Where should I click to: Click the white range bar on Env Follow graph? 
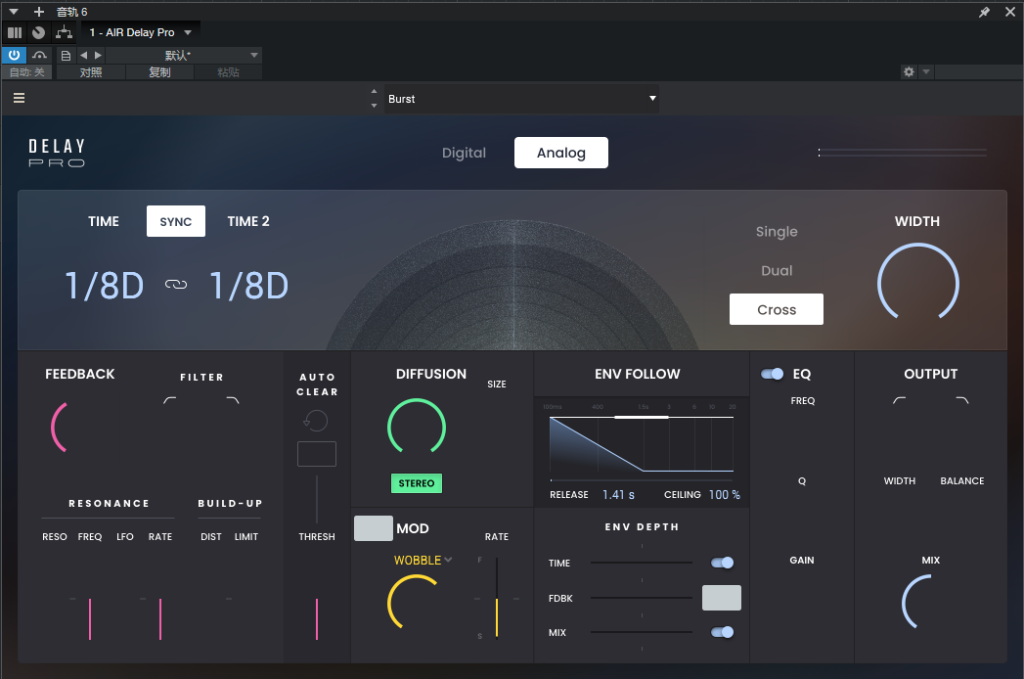click(x=641, y=417)
